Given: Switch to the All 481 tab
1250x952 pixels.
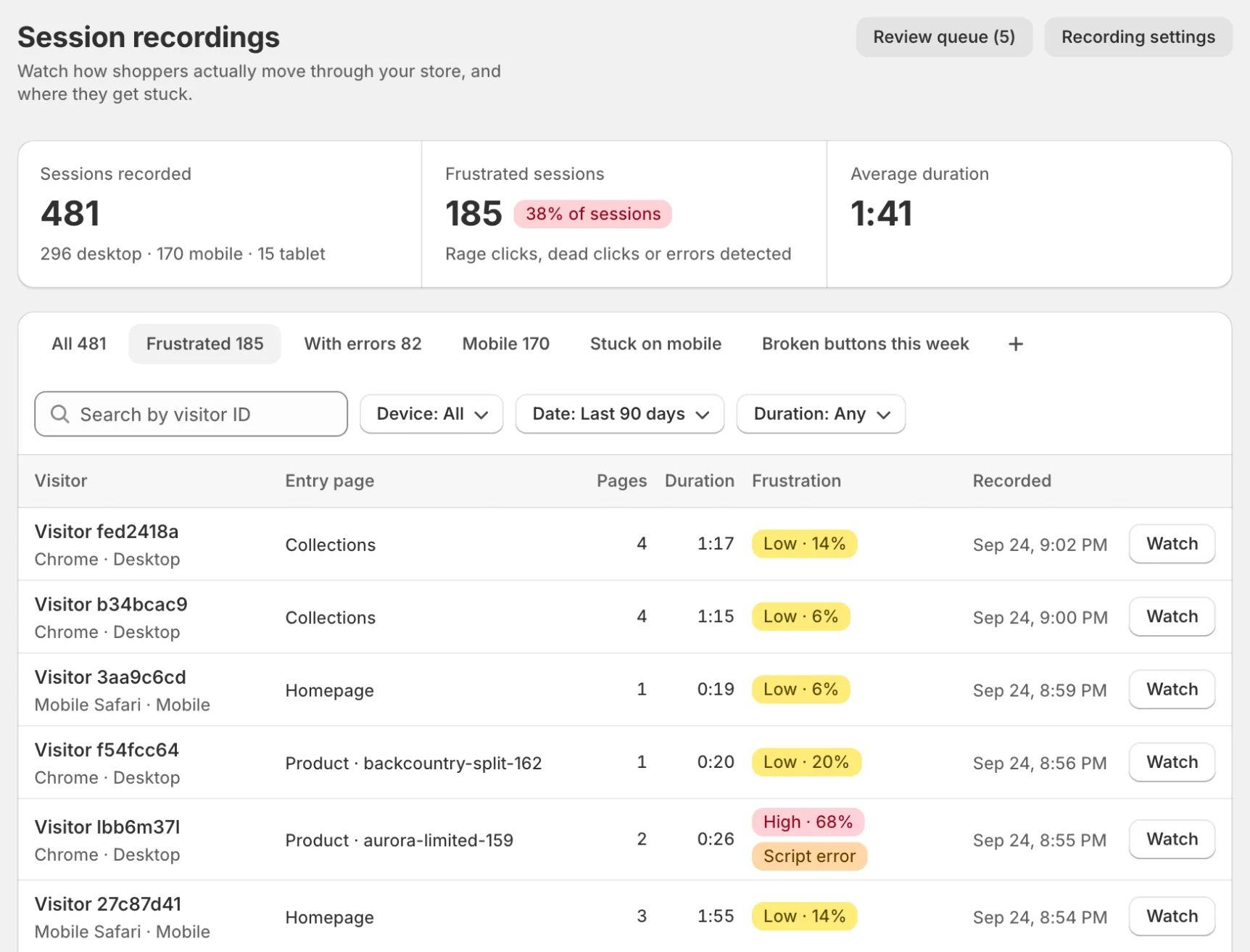Looking at the screenshot, I should 79,344.
